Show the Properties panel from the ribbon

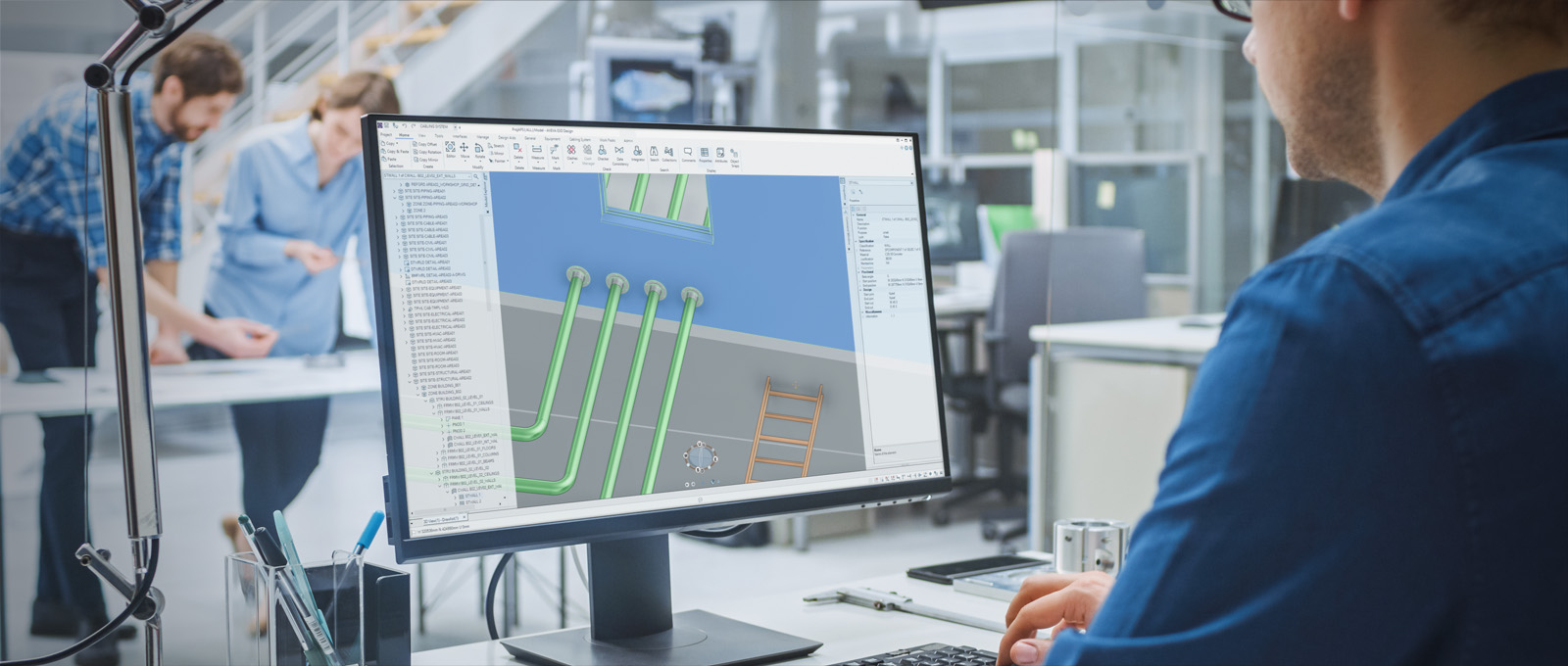pyautogui.click(x=705, y=158)
